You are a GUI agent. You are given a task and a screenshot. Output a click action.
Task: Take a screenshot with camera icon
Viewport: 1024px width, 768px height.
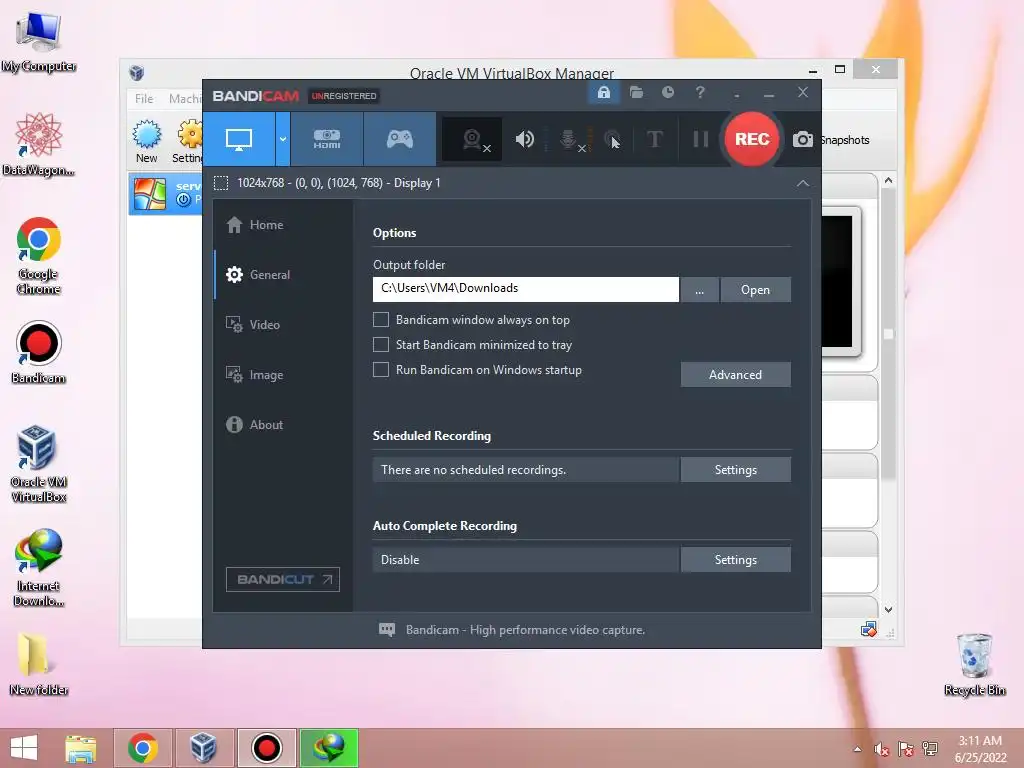tap(803, 139)
